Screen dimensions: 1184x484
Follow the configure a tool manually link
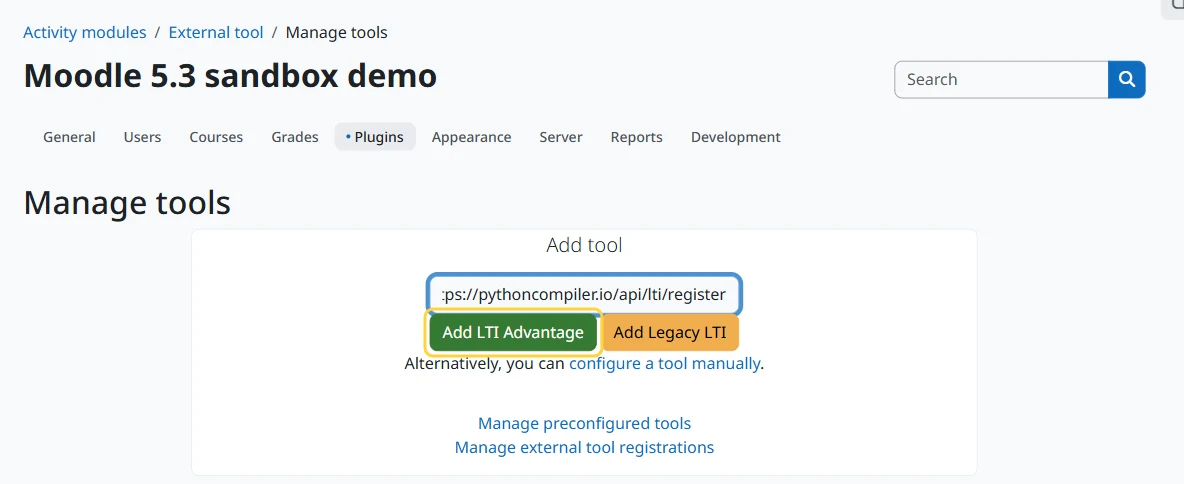(664, 363)
